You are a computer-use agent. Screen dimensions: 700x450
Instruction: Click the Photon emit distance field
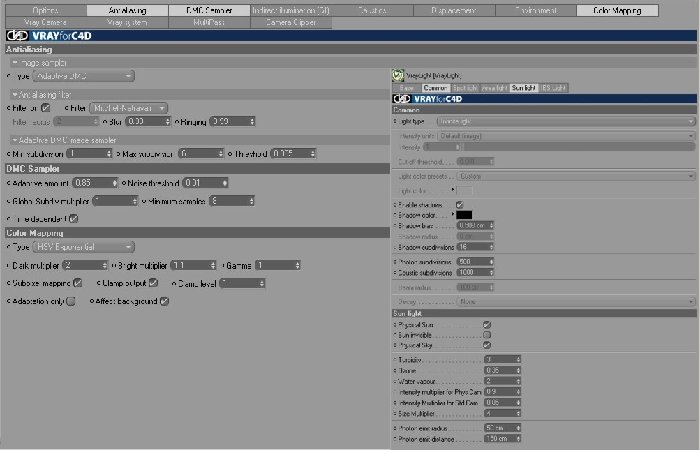pyautogui.click(x=503, y=439)
